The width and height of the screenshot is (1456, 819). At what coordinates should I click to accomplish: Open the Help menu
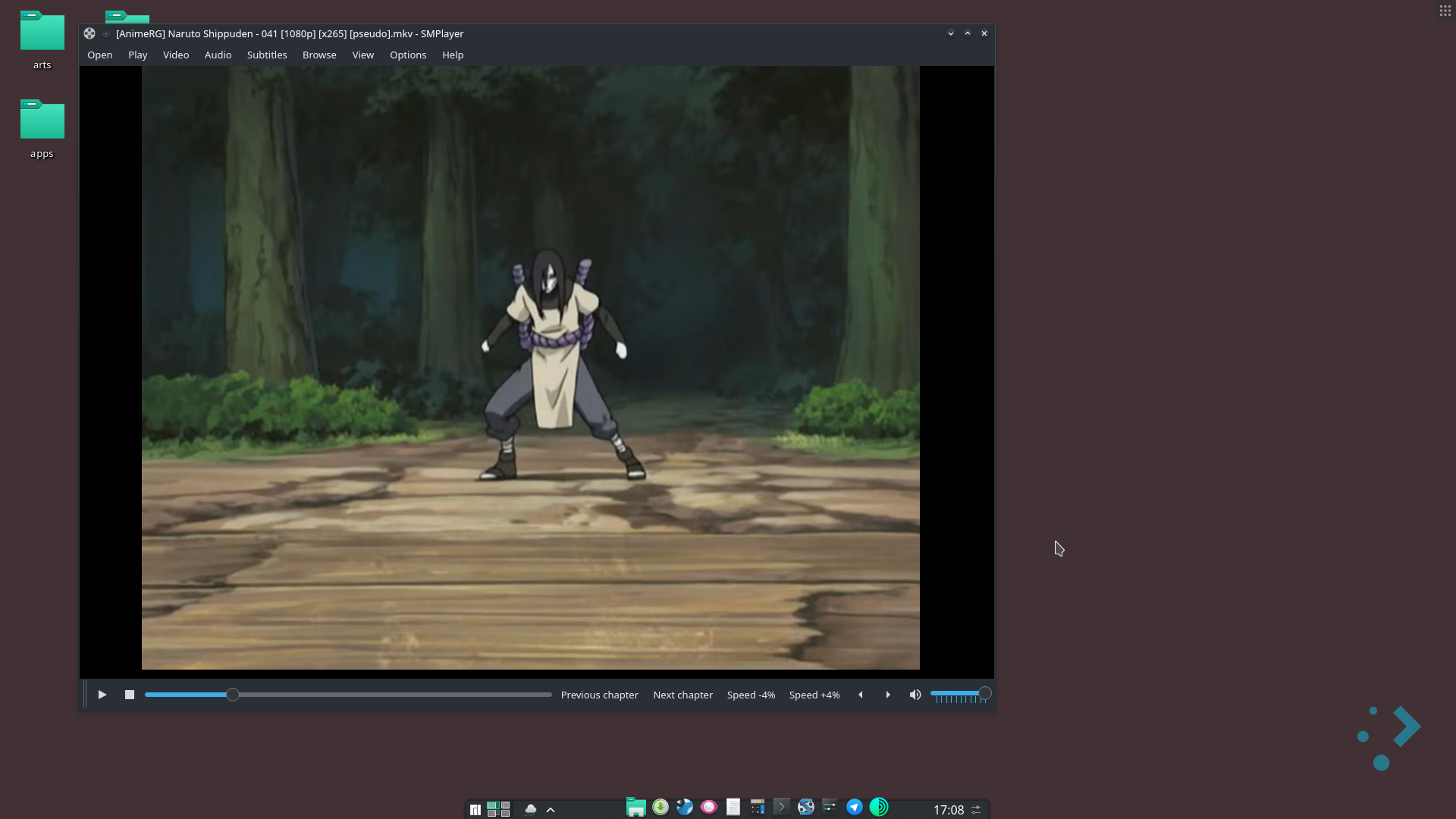coord(453,55)
